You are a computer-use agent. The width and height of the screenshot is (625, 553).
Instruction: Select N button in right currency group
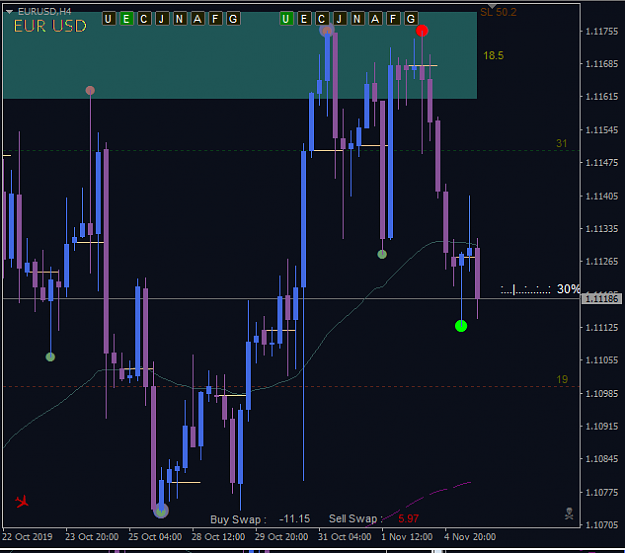pyautogui.click(x=358, y=19)
